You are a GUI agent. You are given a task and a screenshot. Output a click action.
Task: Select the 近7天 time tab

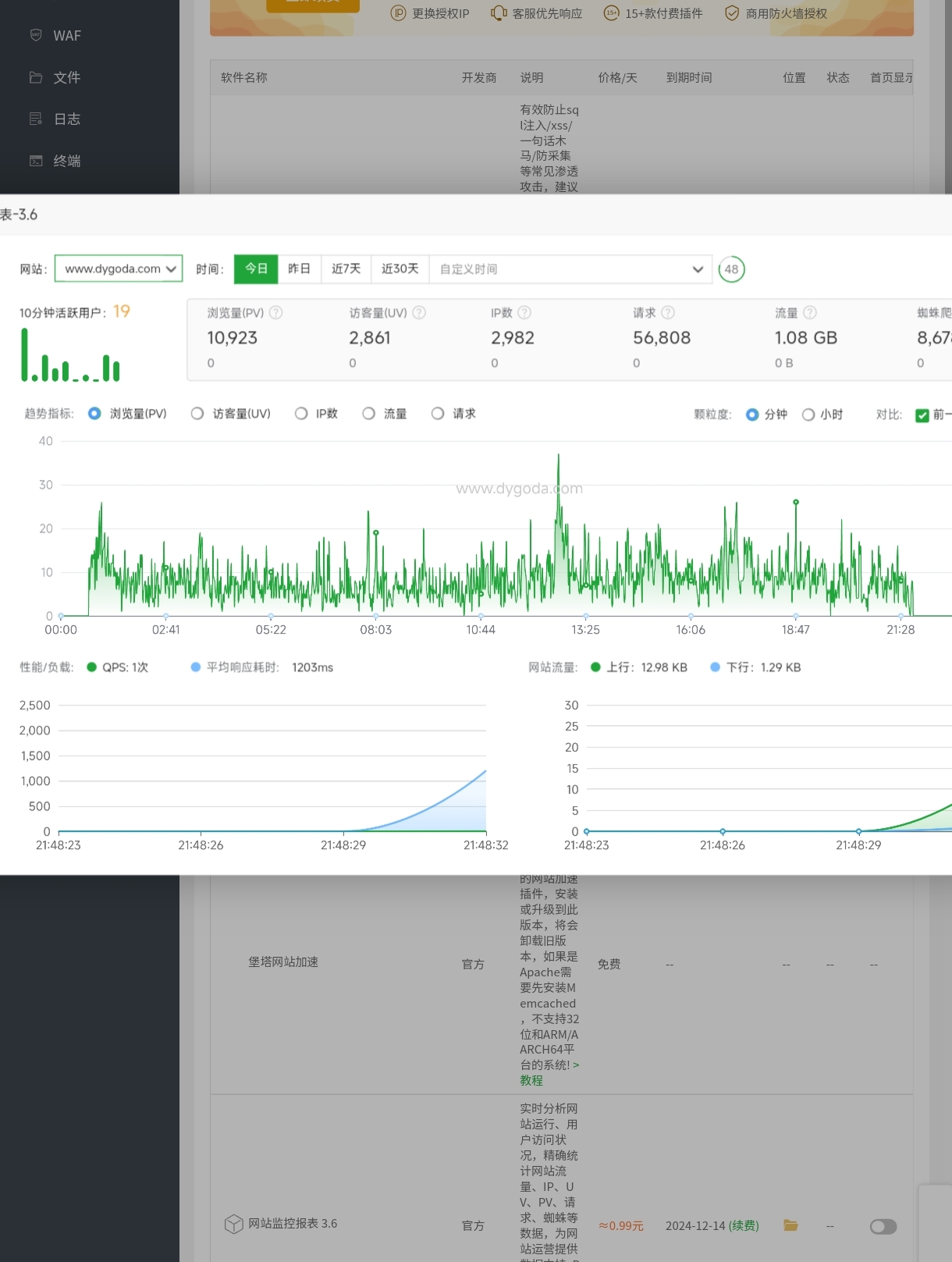coord(346,269)
